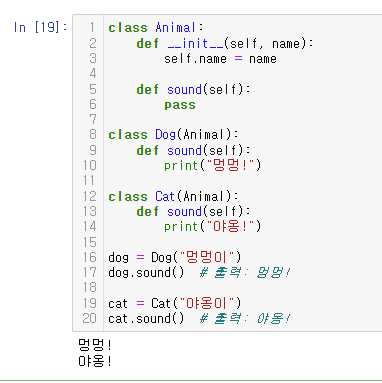Click 'def sound(self):' on line 5
The image size is (382, 383).
pos(193,89)
